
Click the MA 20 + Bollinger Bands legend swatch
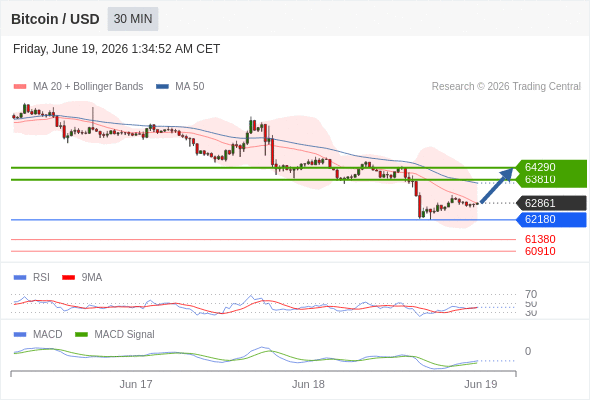(x=20, y=87)
